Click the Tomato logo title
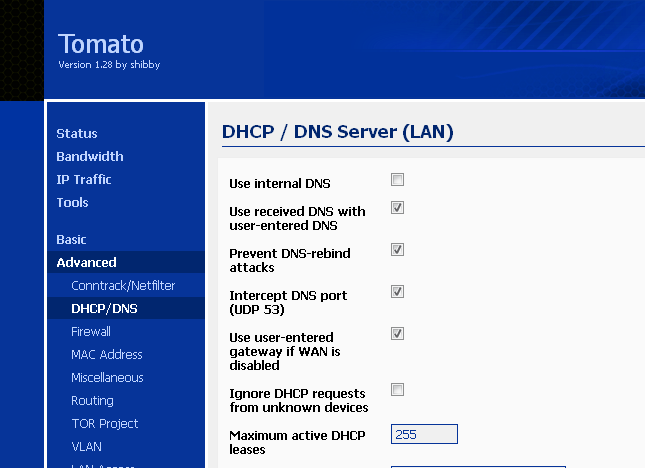Screen dimensions: 645x468 pyautogui.click(x=101, y=44)
